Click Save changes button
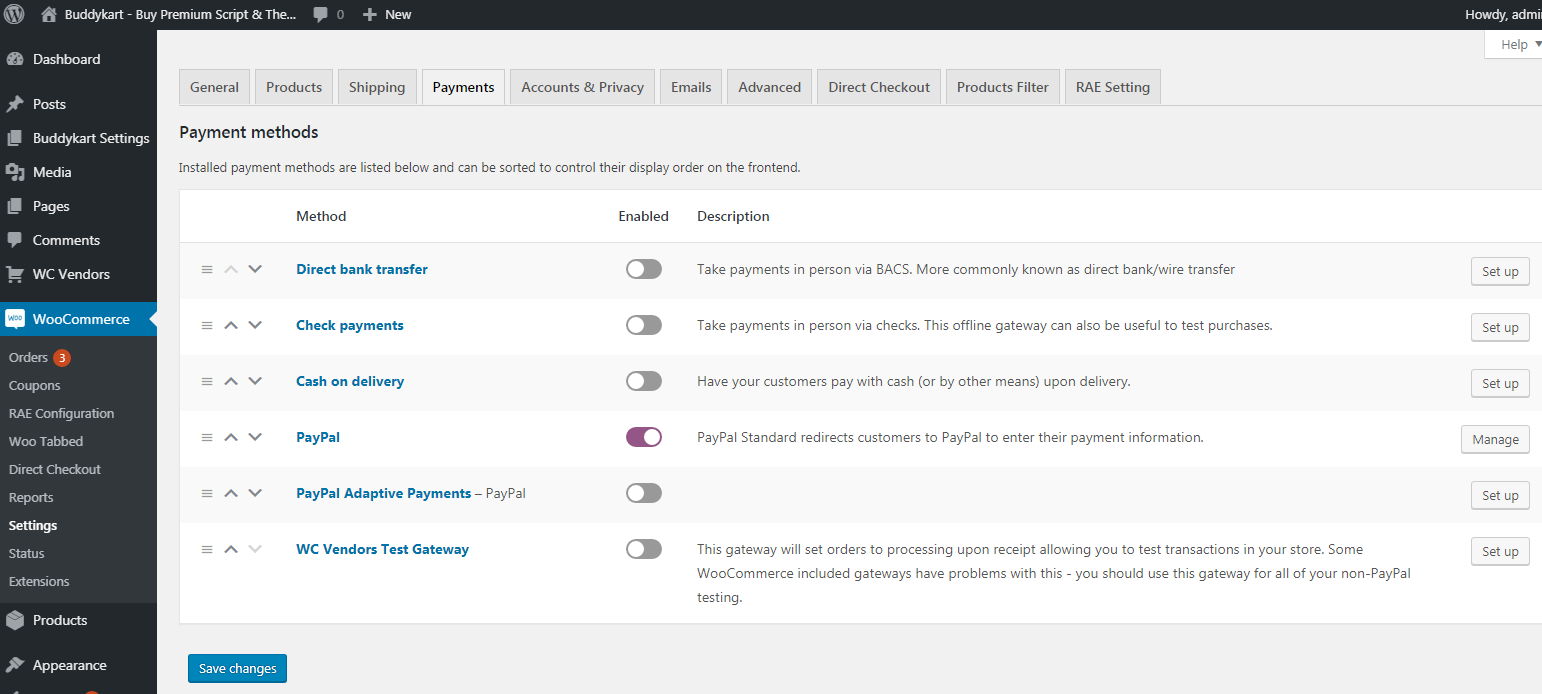This screenshot has height=694, width=1542. point(237,668)
